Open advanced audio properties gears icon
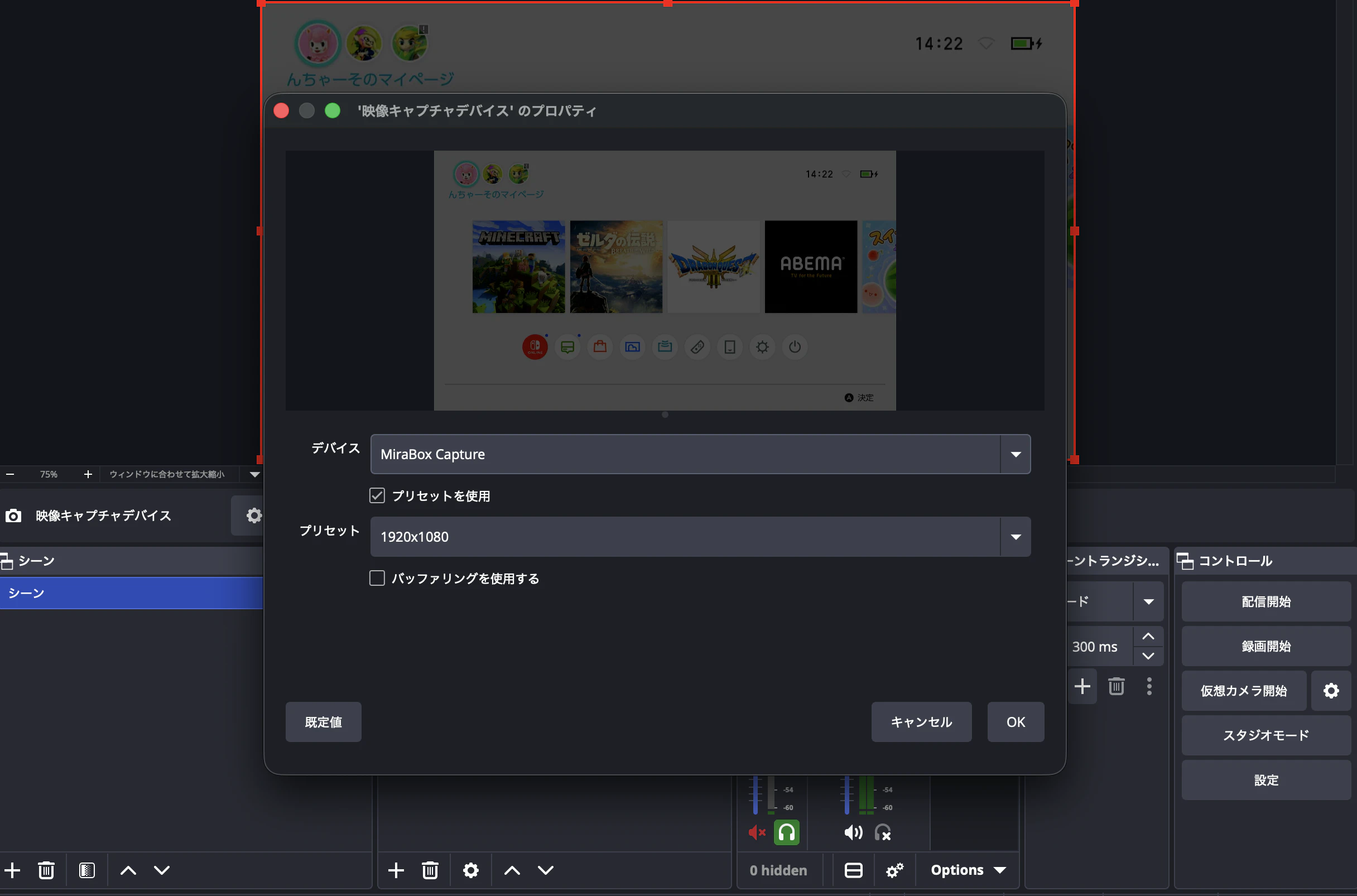Viewport: 1357px width, 896px height. pos(894,870)
